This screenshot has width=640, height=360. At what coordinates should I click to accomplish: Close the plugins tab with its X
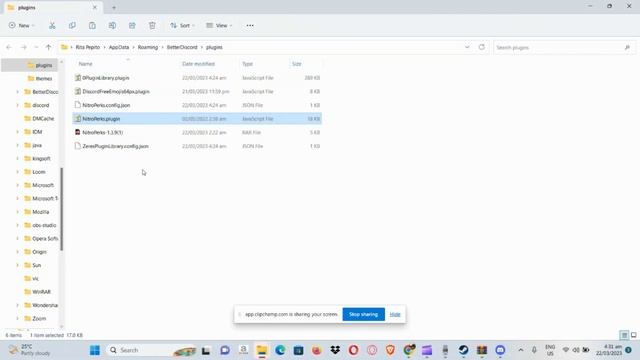(x=95, y=7)
